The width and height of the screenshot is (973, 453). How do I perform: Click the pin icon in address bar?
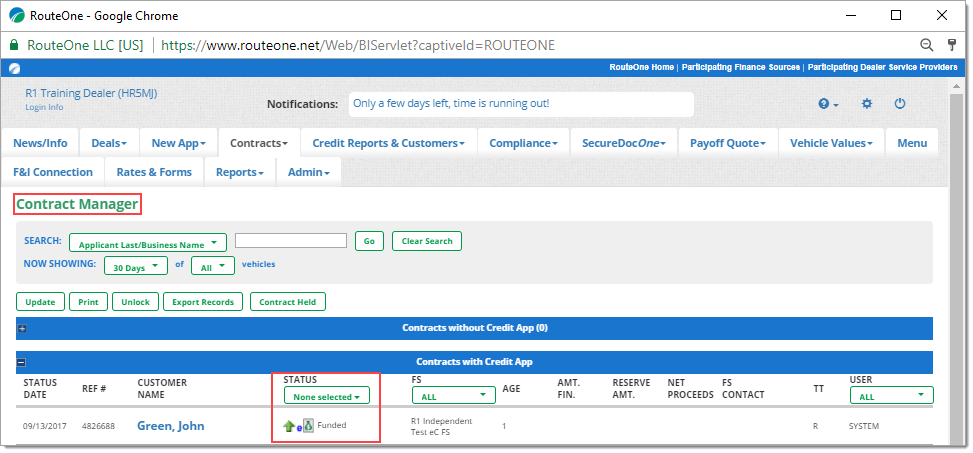coord(952,45)
